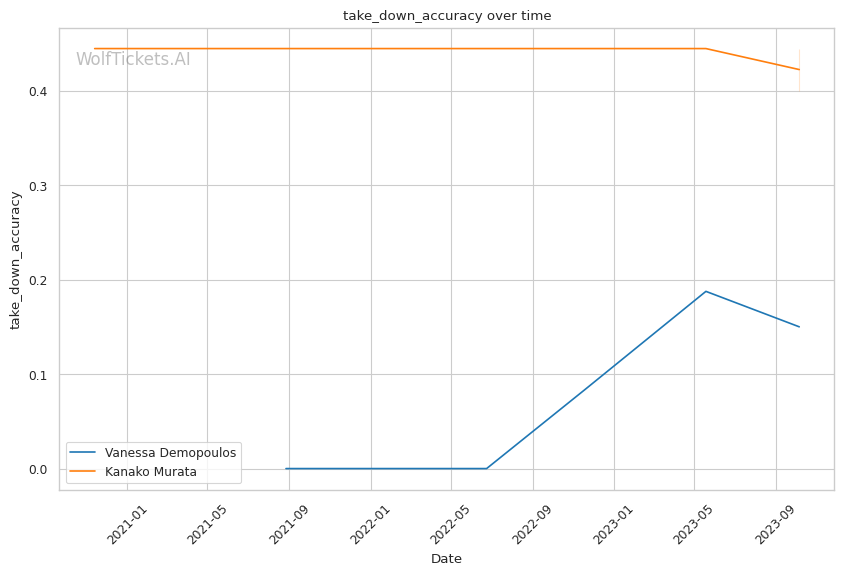Click the 'Date' x-axis label

[x=446, y=559]
